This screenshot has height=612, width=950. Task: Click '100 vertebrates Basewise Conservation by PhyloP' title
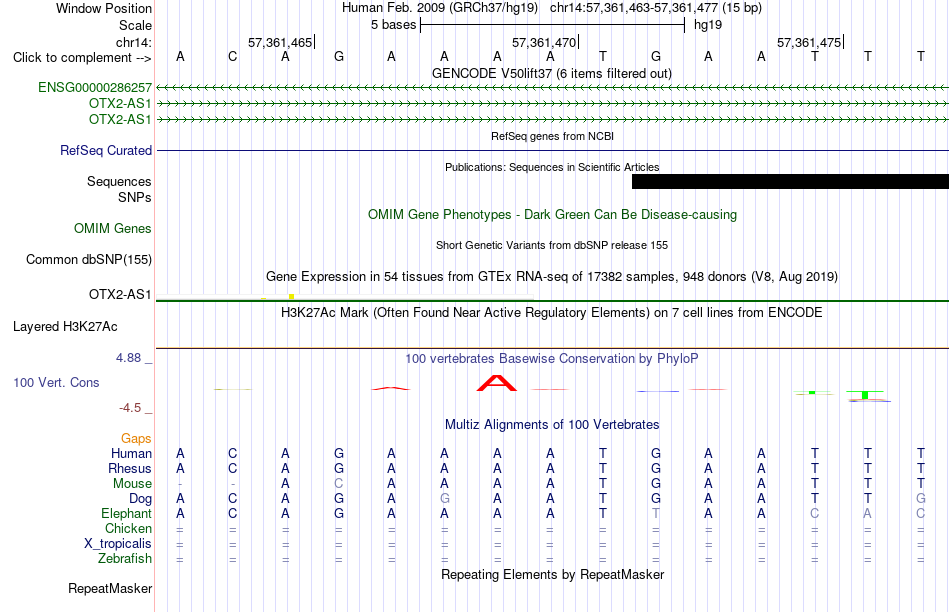tap(552, 359)
